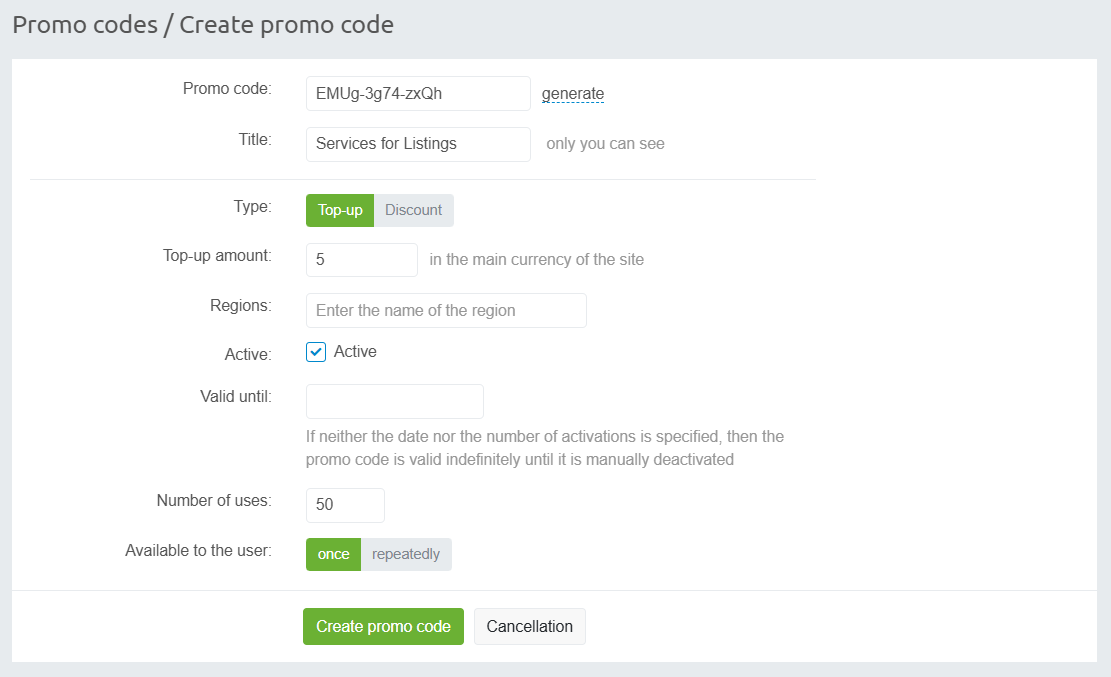
Task: Click the "Promo code:" field label
Action: coord(227,89)
